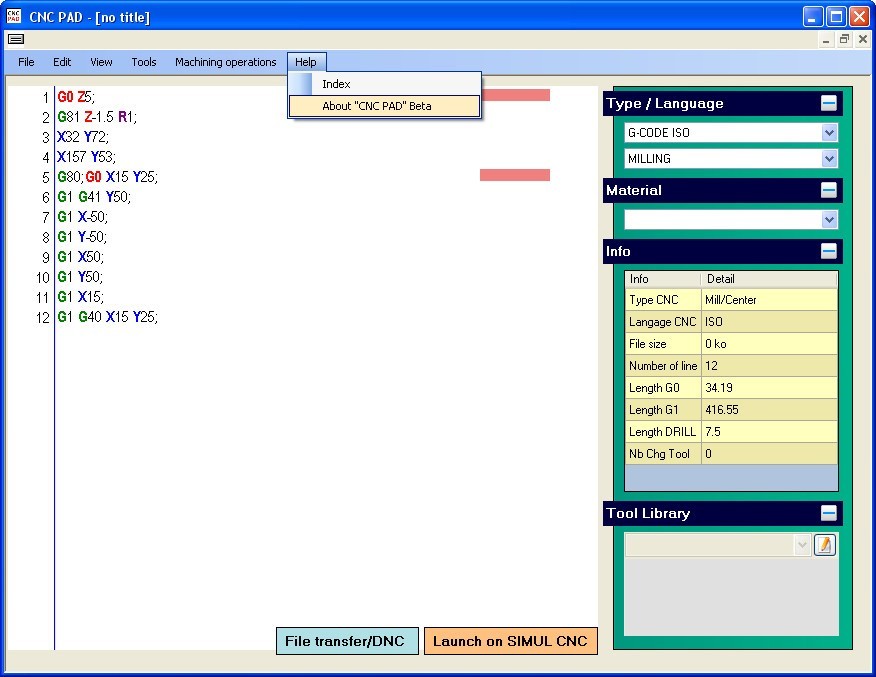Viewport: 876px width, 677px height.
Task: Open the tool library editor pencil icon
Action: pos(825,546)
